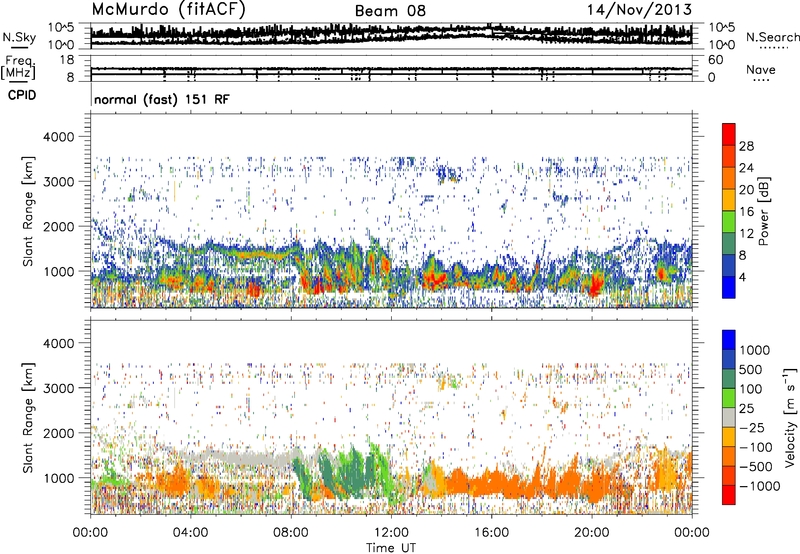Screen dimensions: 800x554
Task: Click the 'Beam 08' label
Action: 390,11
